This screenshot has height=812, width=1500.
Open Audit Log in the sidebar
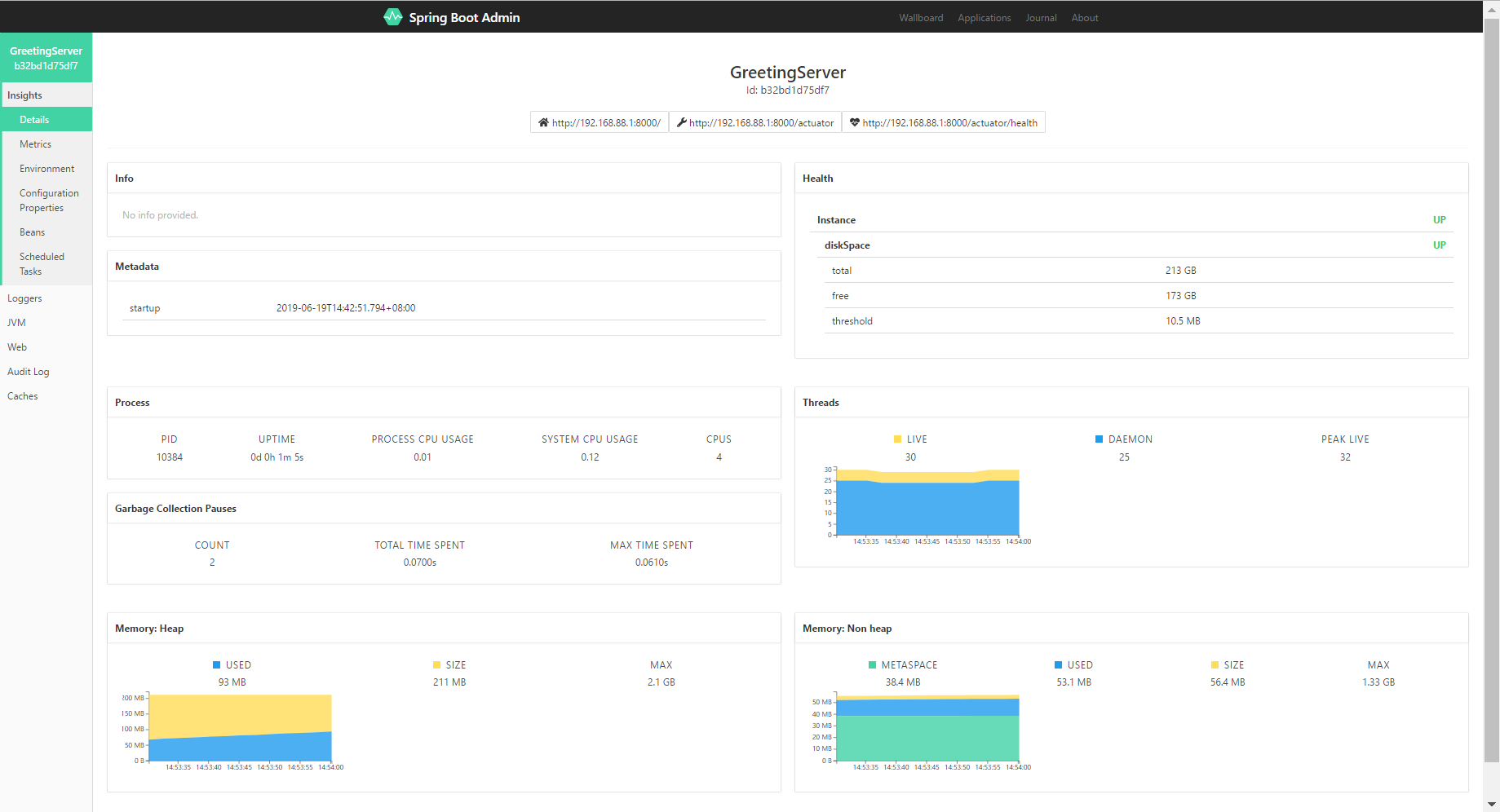pyautogui.click(x=46, y=372)
